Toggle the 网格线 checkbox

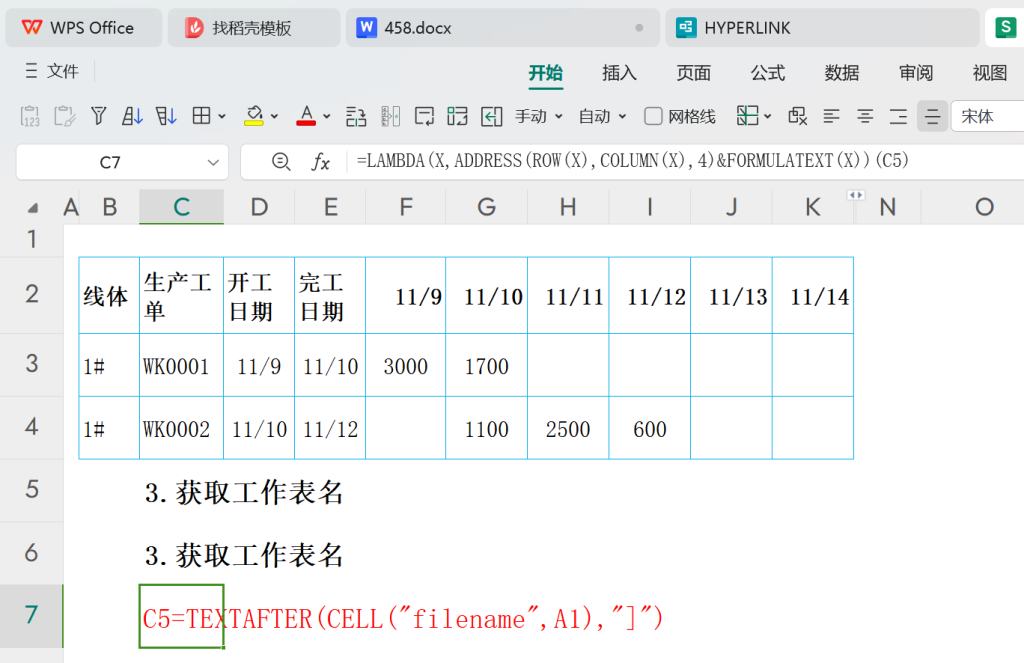pos(653,116)
